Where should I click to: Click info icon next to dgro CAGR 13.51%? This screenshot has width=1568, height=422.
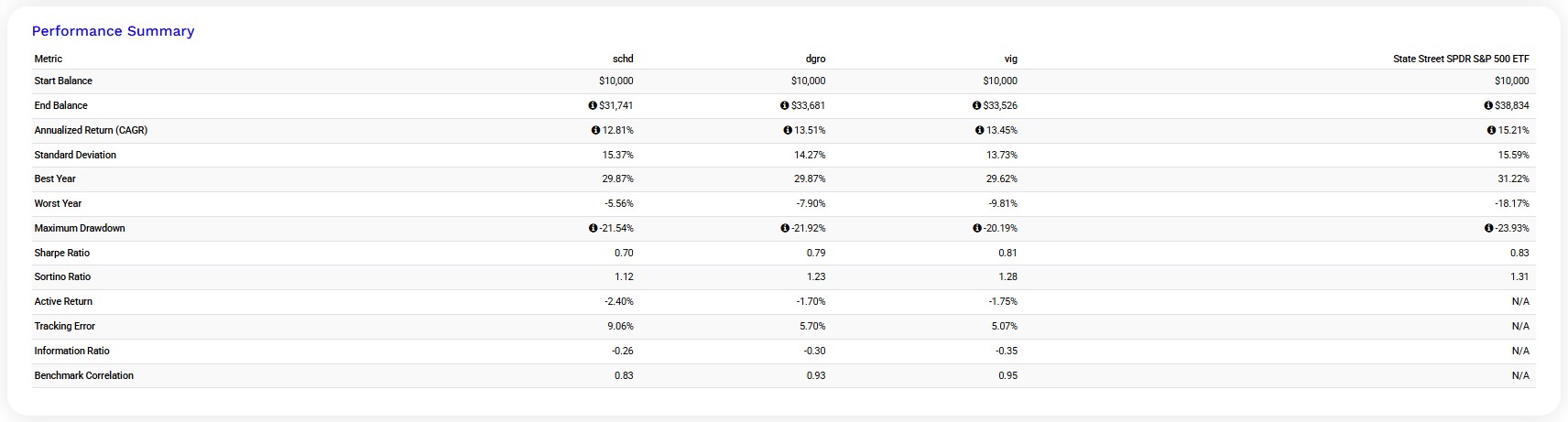coord(788,130)
